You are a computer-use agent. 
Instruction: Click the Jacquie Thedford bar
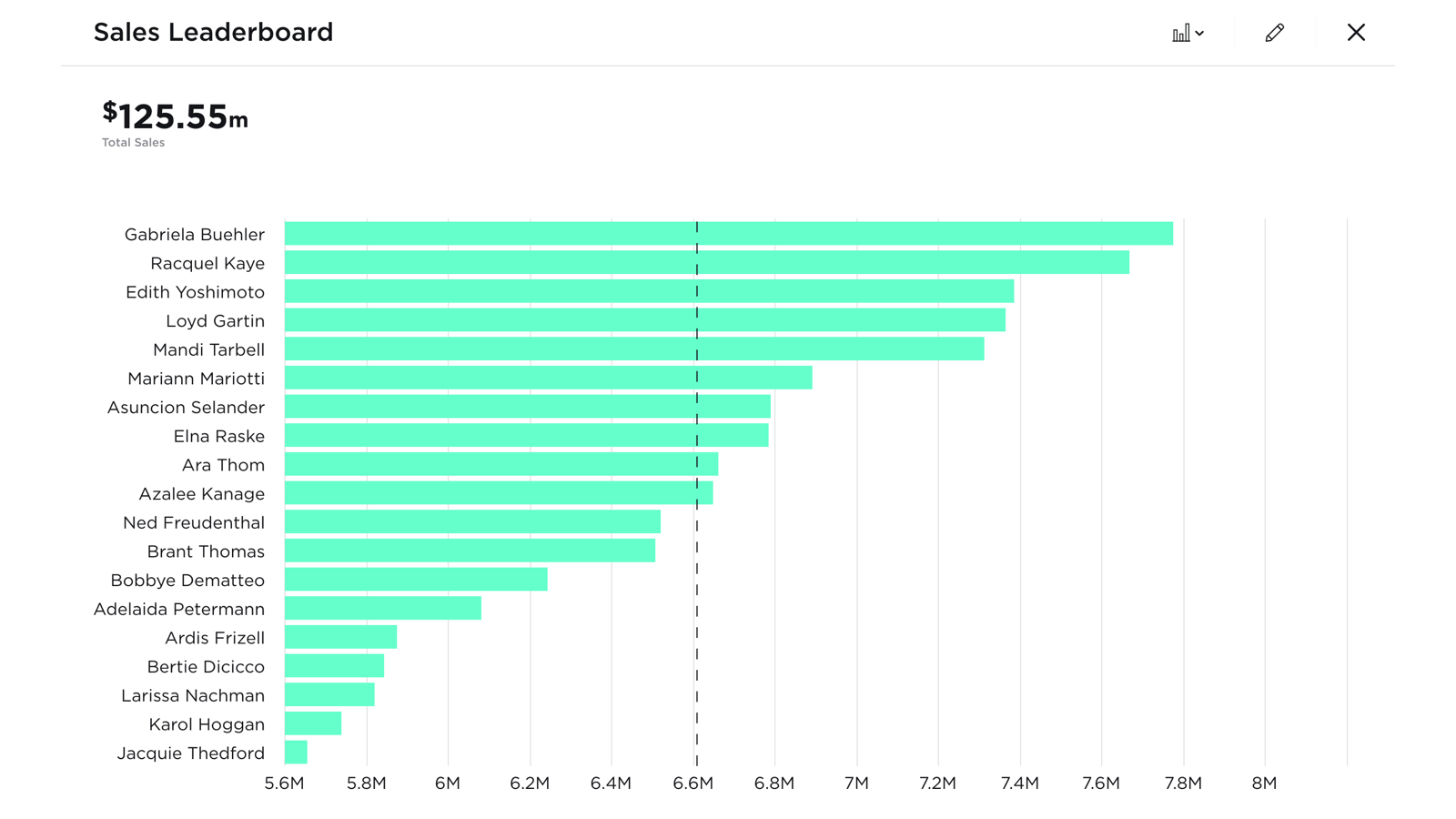(296, 753)
